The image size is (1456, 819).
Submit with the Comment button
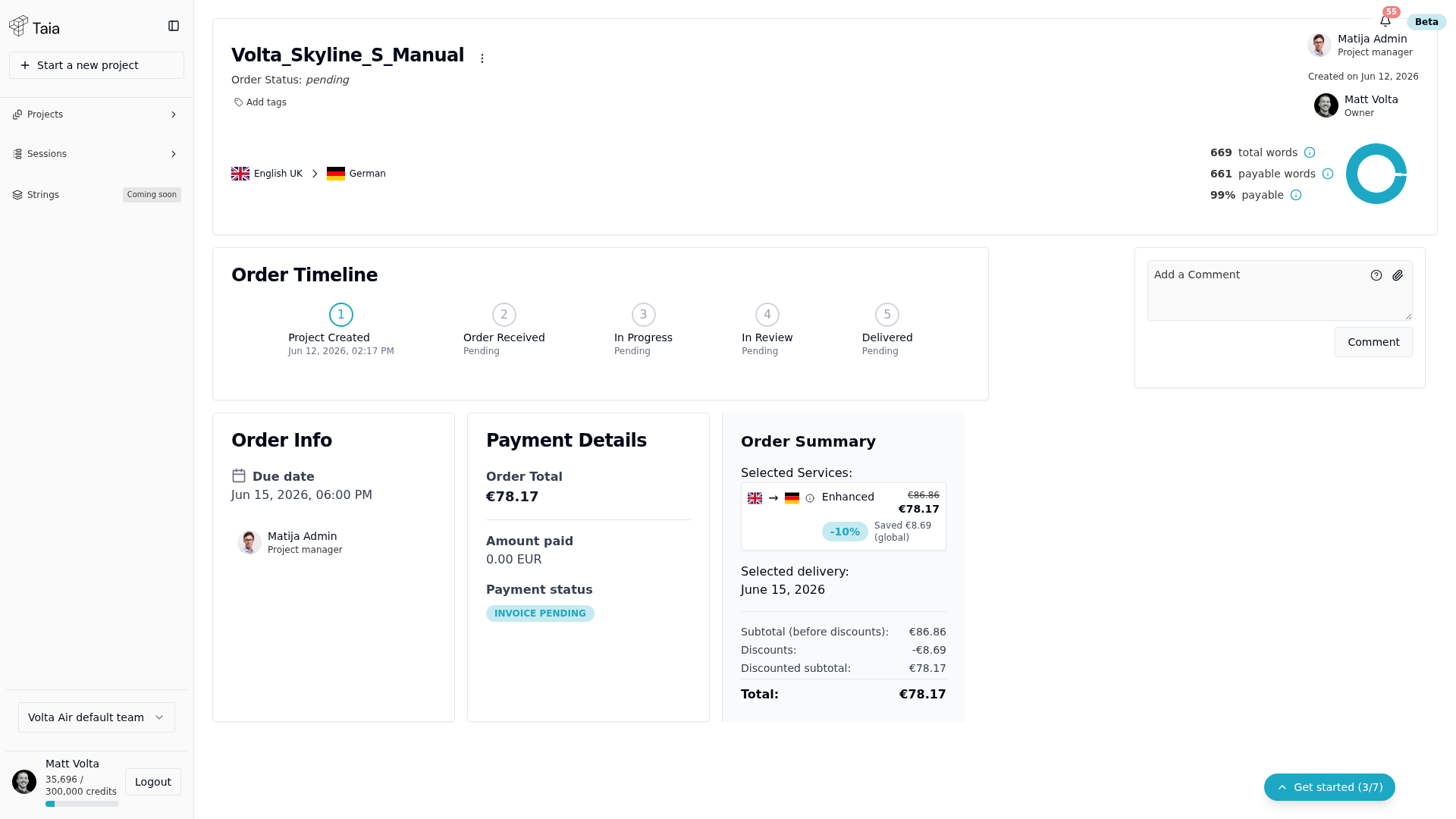tap(1373, 342)
